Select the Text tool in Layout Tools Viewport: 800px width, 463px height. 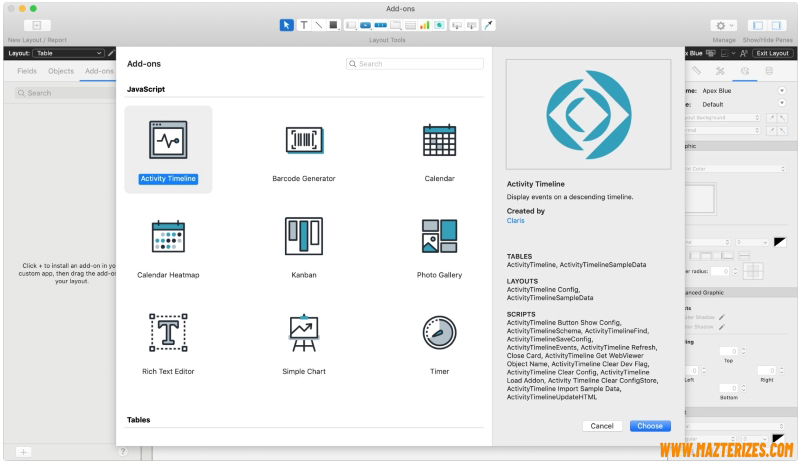(304, 25)
